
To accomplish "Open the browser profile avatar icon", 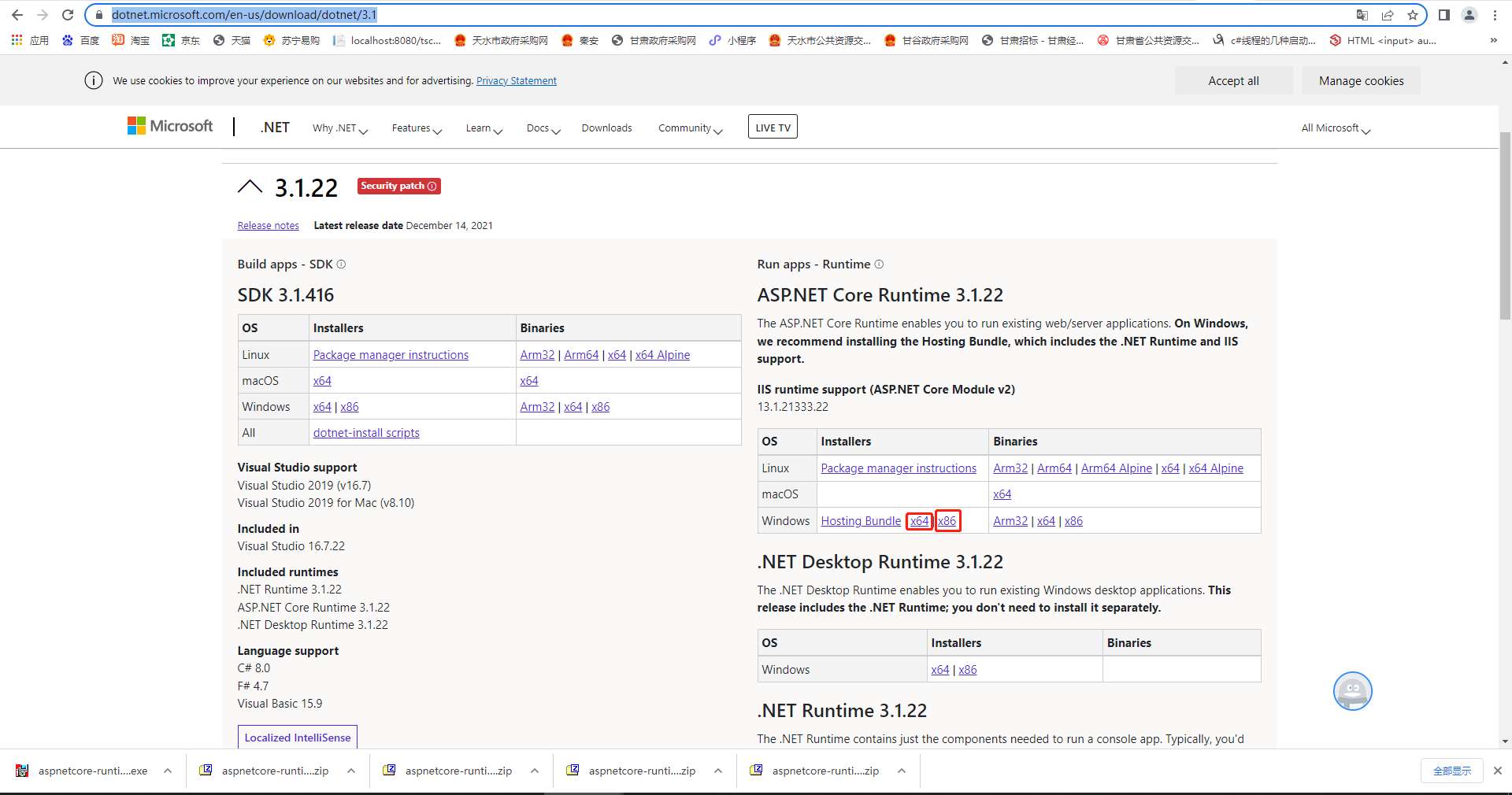I will 1469,15.
